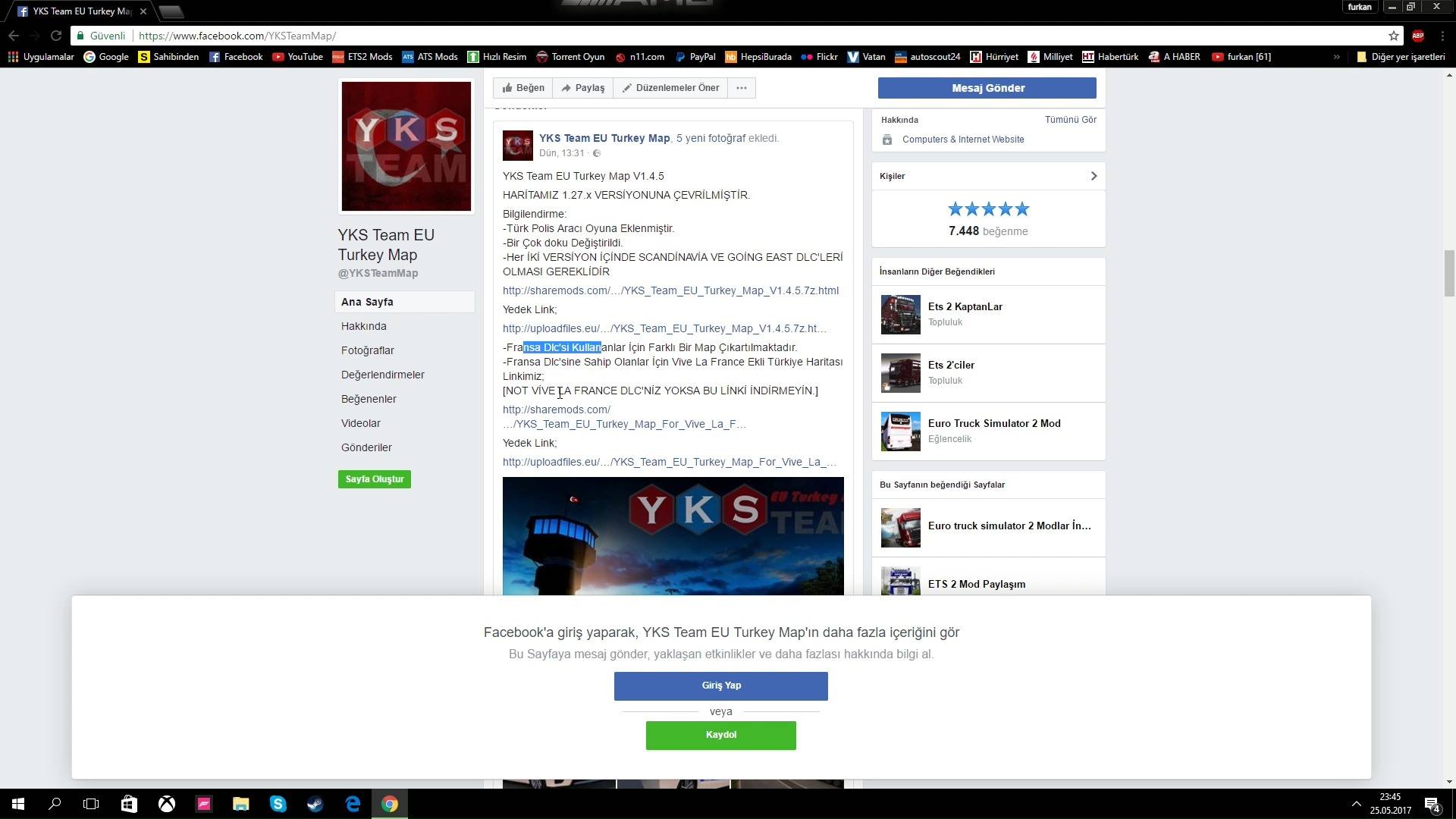This screenshot has height=819, width=1456.
Task: Open the Sahibinden bookmark
Action: click(168, 57)
